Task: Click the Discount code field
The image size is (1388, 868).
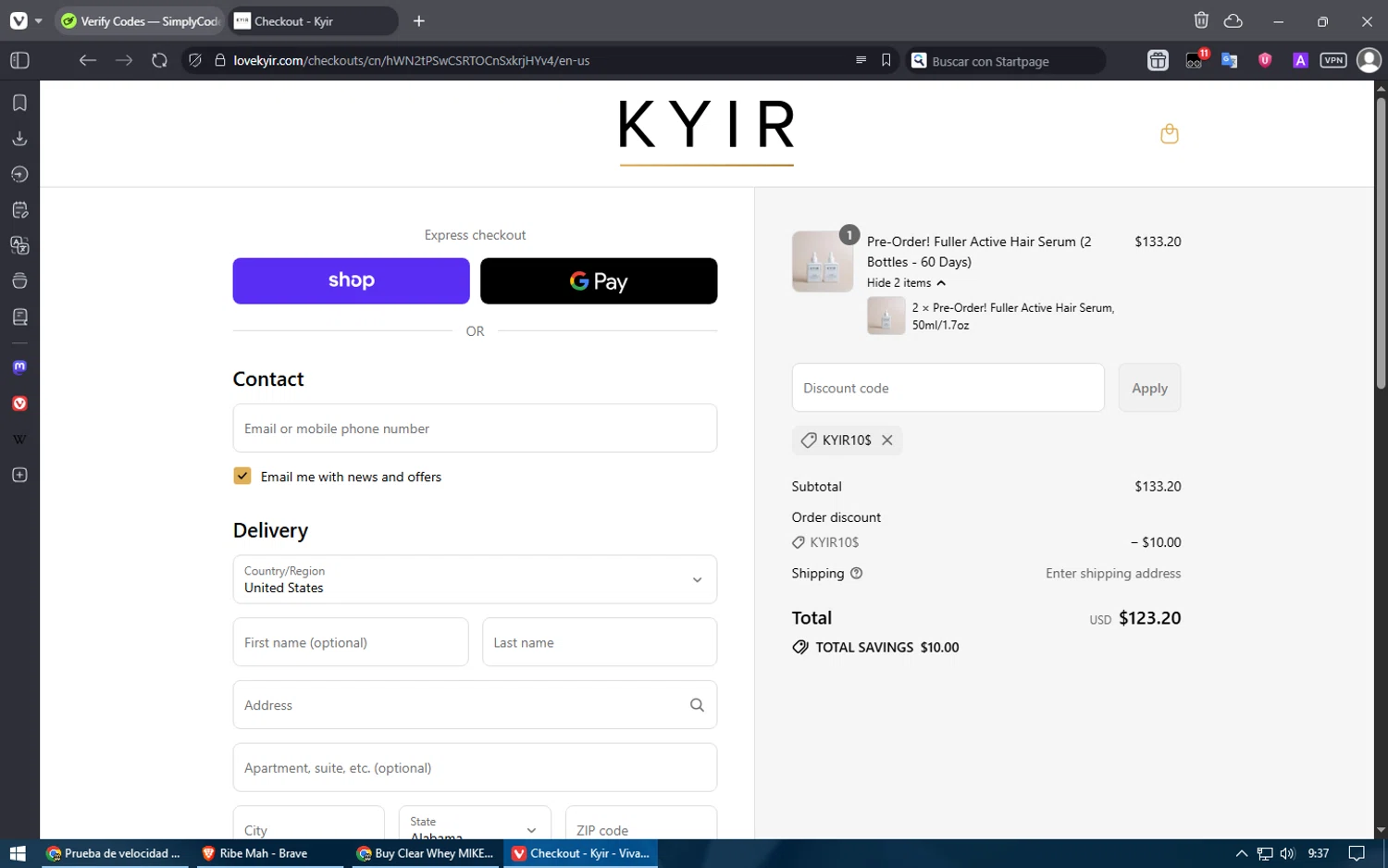Action: coord(948,388)
